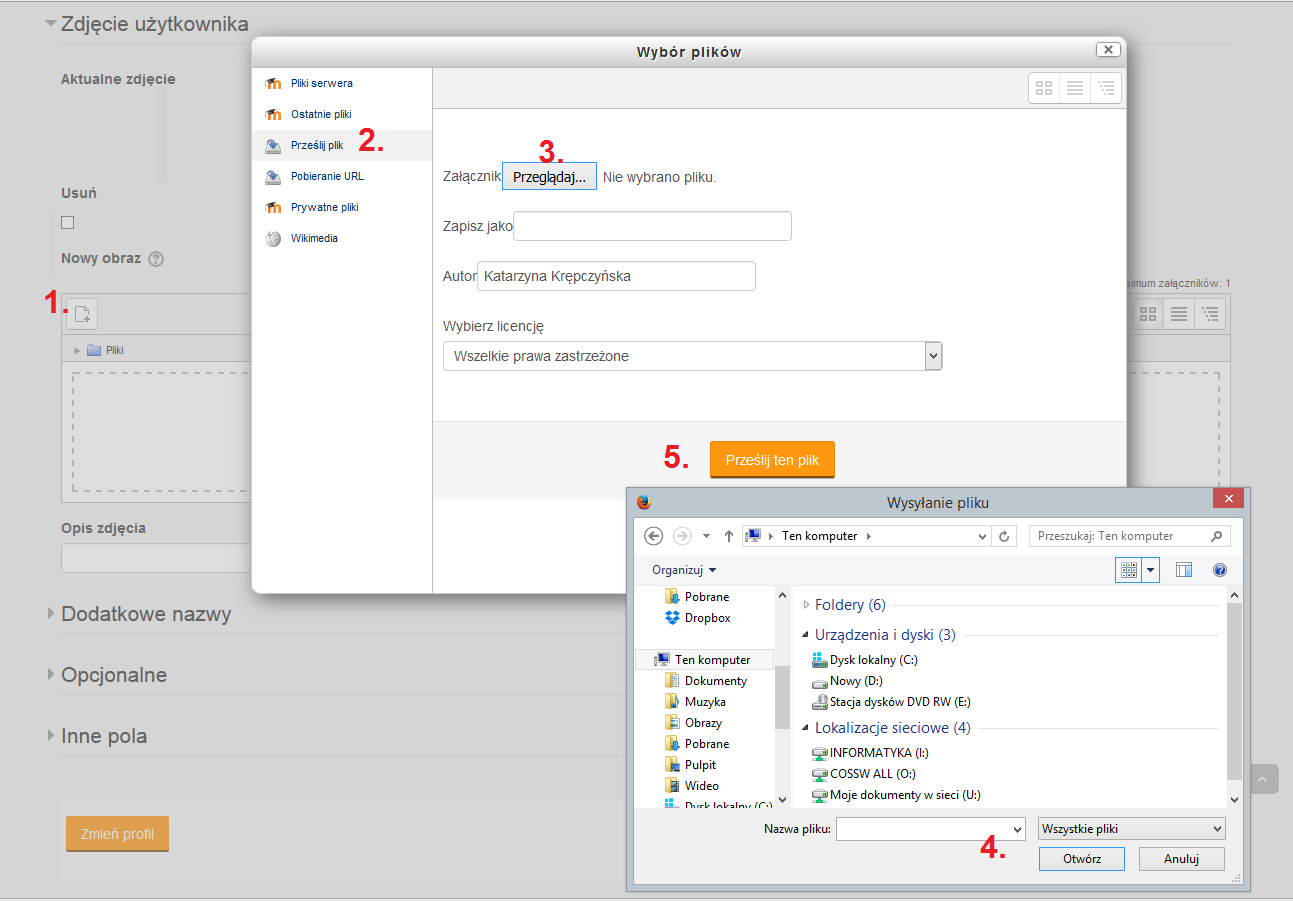This screenshot has height=901, width=1293.
Task: Click the Zmień profil button
Action: (117, 834)
